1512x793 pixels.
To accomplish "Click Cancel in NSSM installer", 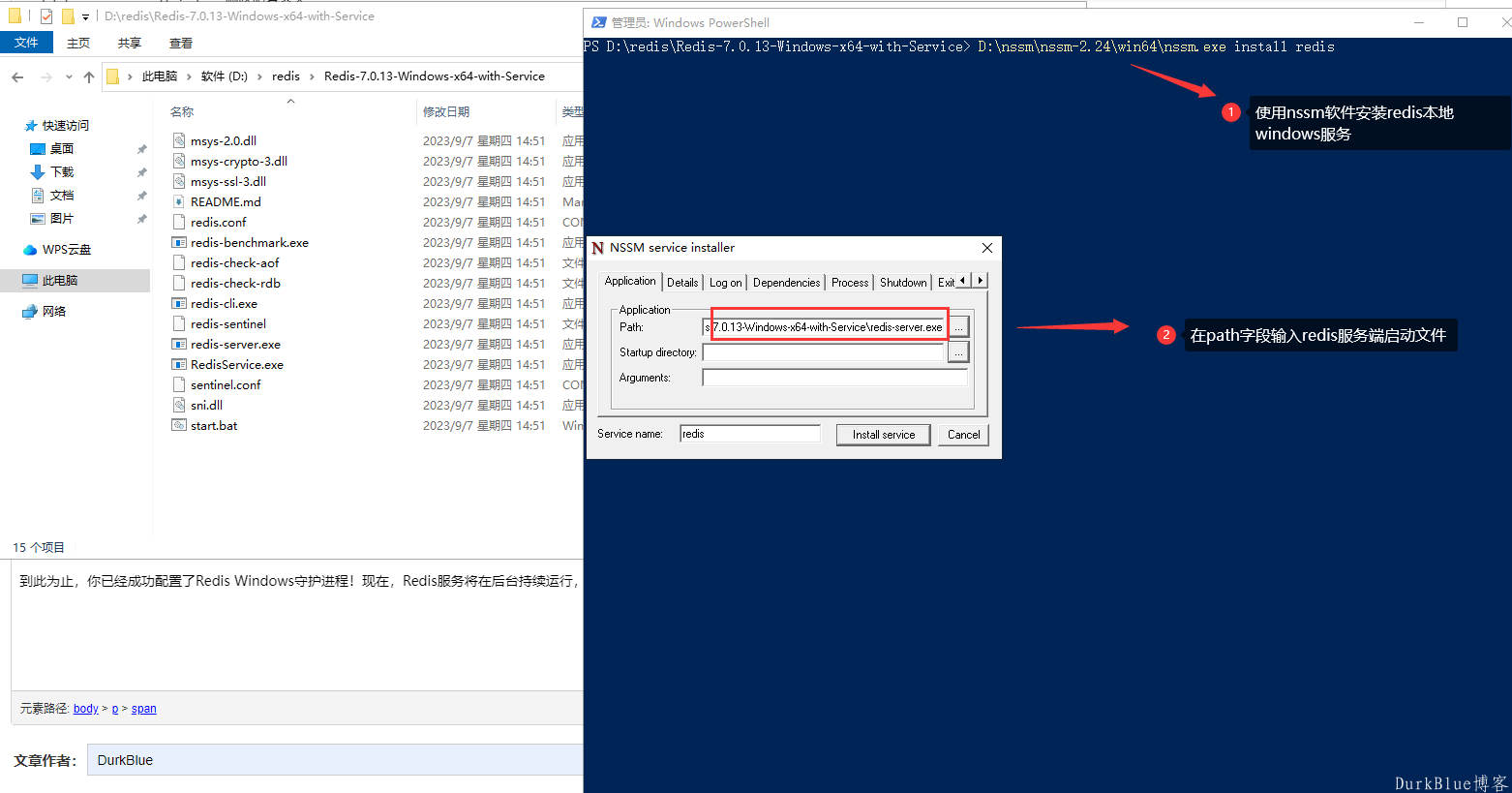I will tap(963, 435).
